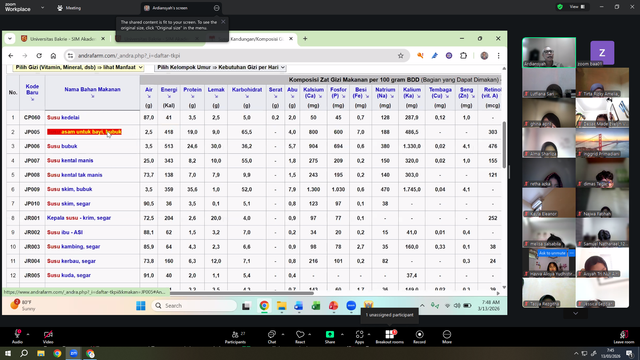The height and width of the screenshot is (360, 640).
Task: Click the Zoom app taskbar icon
Action: [x=74, y=353]
